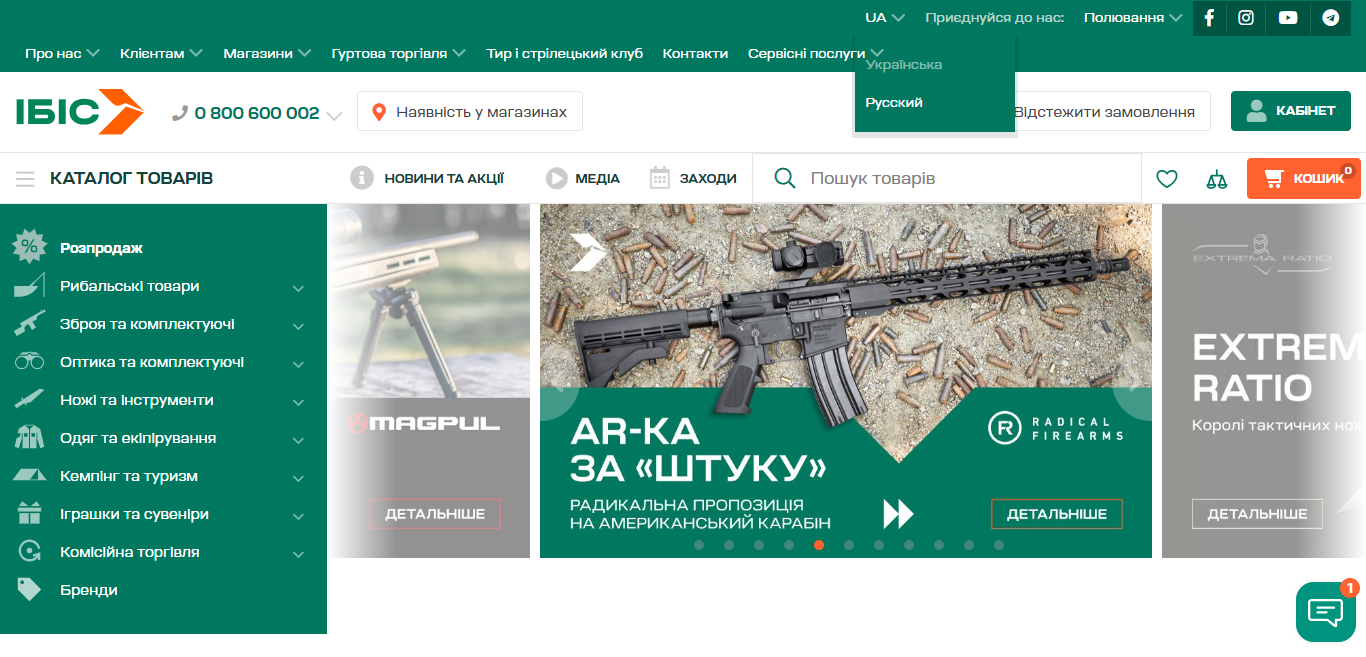Expand Комісійна торгівля submenu chevron
This screenshot has height=657, width=1366.
point(298,554)
